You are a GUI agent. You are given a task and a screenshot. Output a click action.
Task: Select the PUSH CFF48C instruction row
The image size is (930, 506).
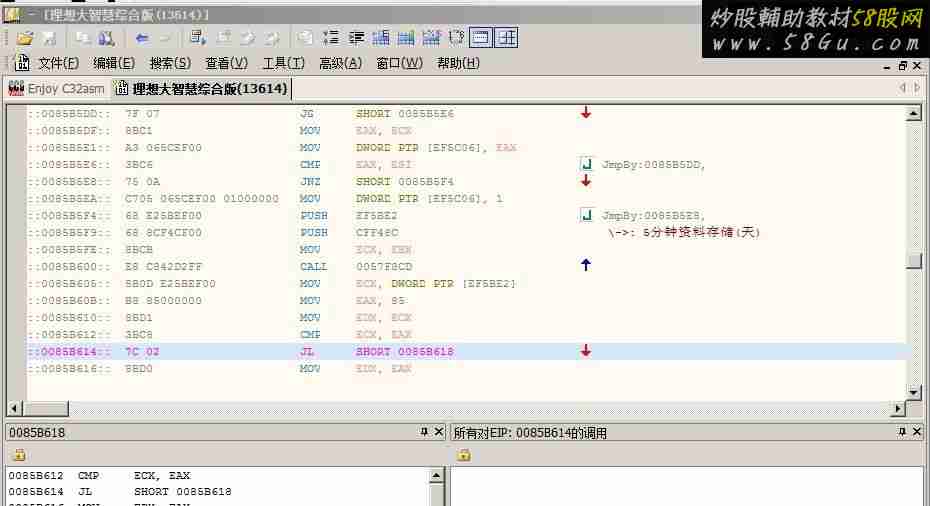point(466,233)
